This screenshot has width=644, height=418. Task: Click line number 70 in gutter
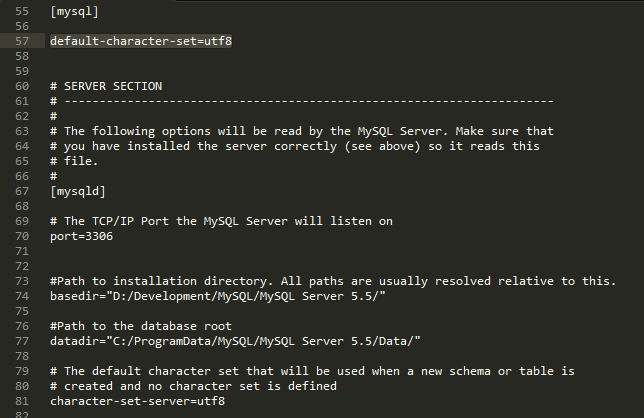(22, 234)
